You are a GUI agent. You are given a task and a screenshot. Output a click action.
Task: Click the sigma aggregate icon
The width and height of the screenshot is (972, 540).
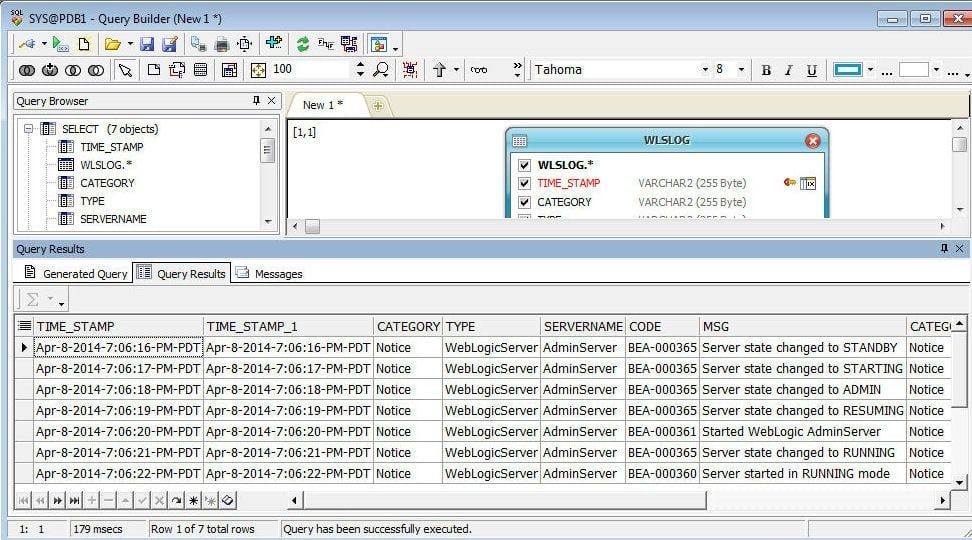click(32, 299)
